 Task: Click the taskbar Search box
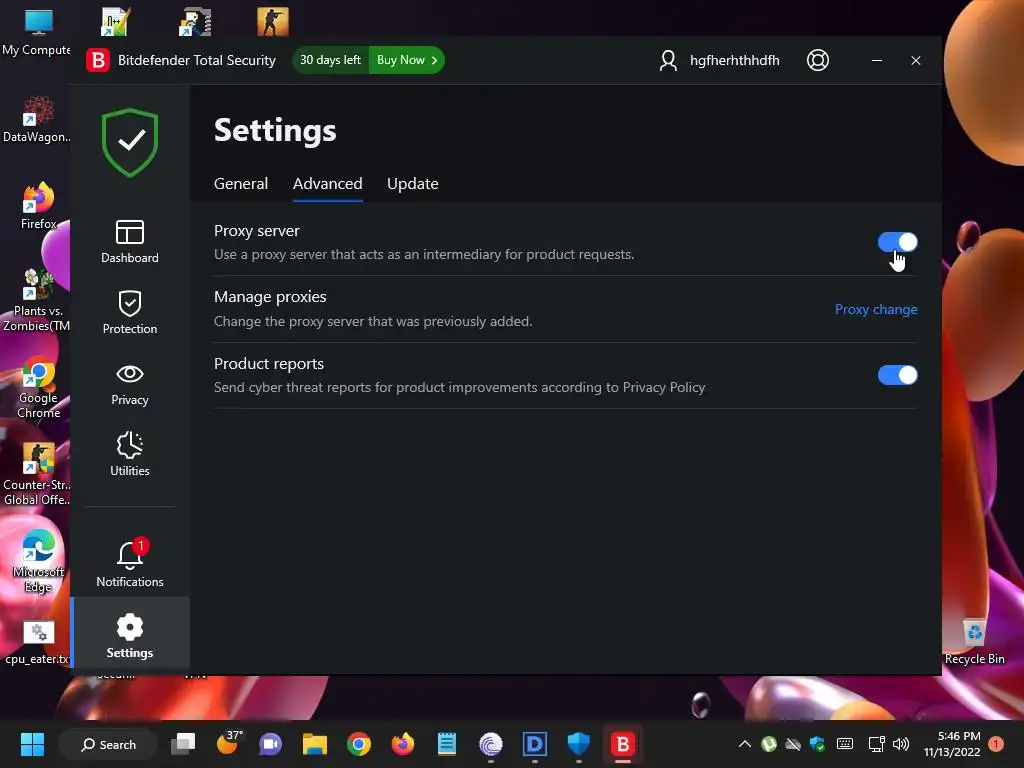point(108,744)
